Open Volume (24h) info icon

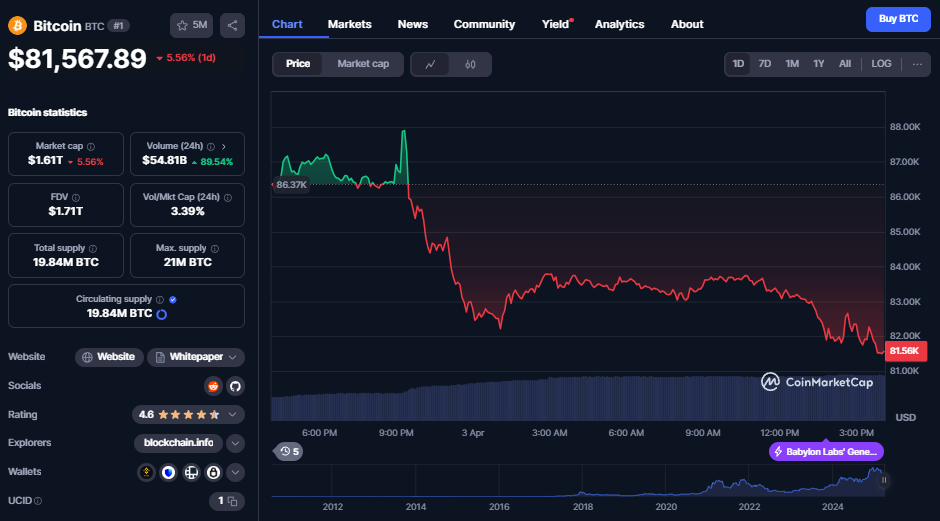[x=211, y=146]
